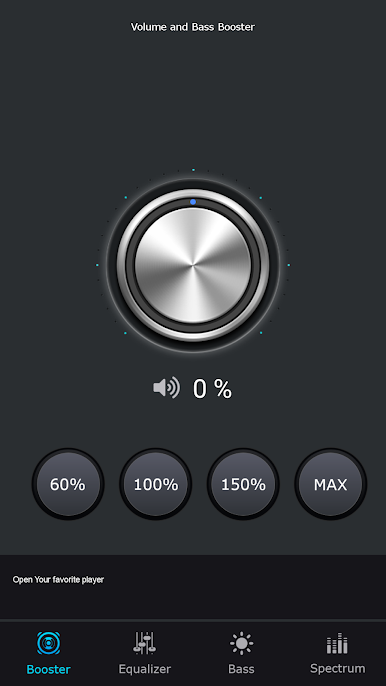Choose the 100% volume preset
Screen dimensions: 386x686
click(x=155, y=484)
